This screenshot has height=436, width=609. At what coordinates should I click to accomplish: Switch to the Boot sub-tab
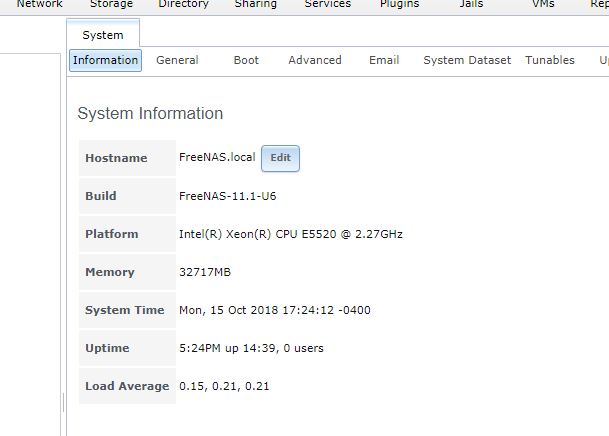click(246, 60)
